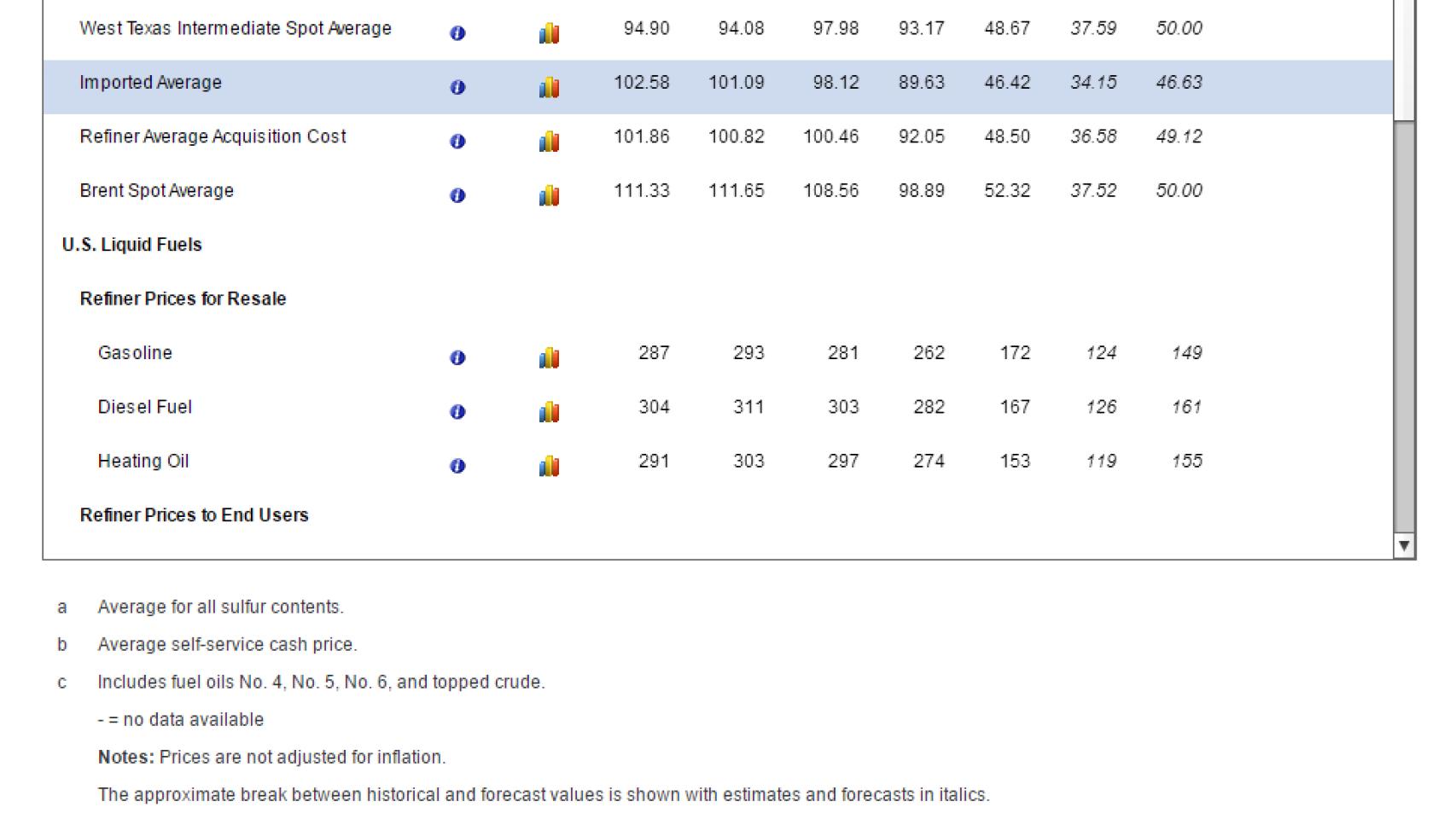Open info for West Texas Intermediate Spot Average

point(457,33)
